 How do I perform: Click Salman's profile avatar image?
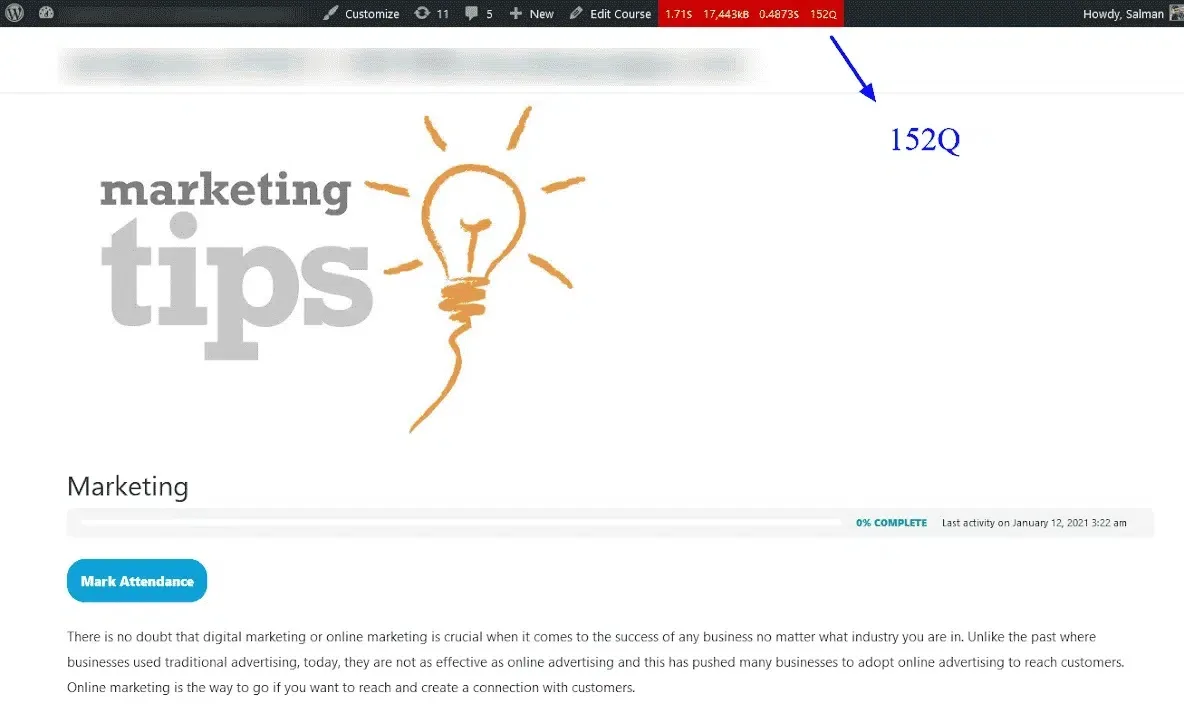pyautogui.click(x=1173, y=13)
